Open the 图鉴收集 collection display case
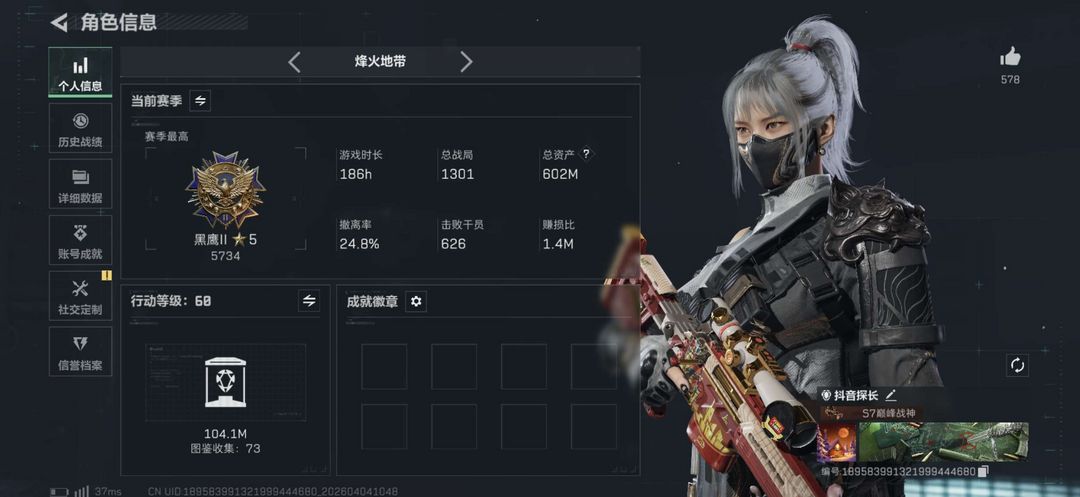 [x=225, y=382]
